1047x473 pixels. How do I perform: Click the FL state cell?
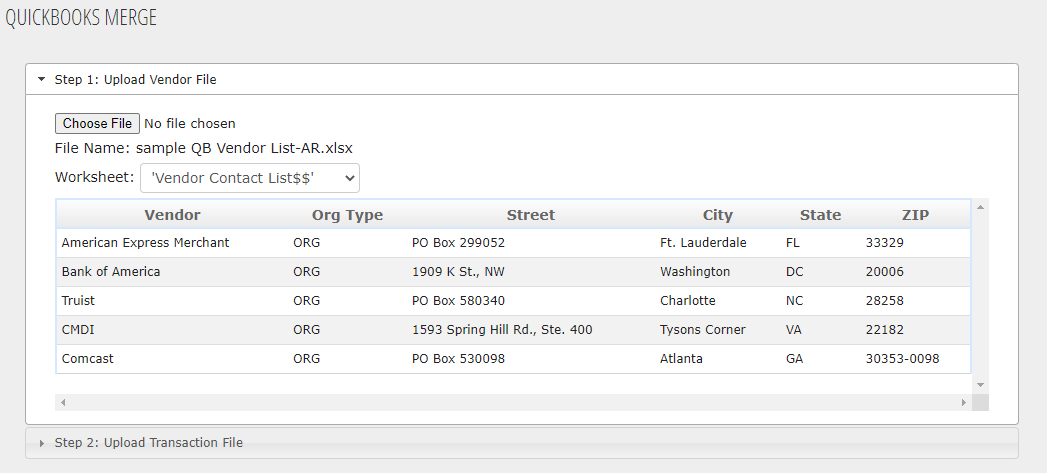821,243
